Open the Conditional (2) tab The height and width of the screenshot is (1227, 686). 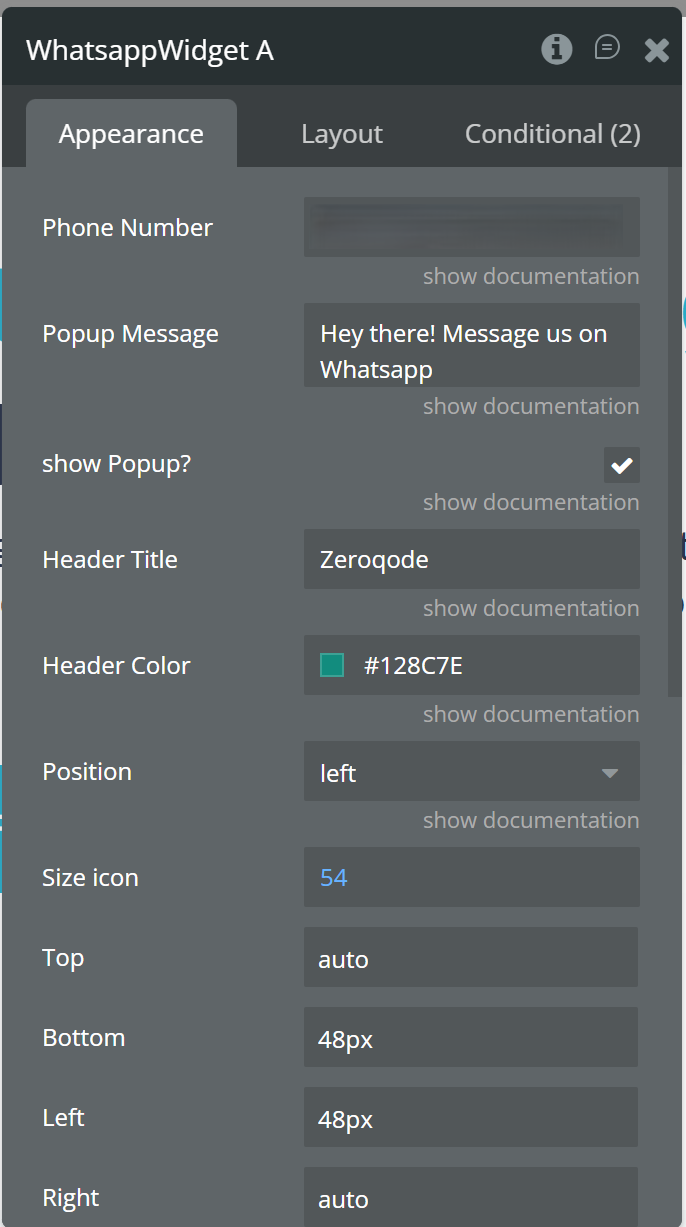pos(552,134)
